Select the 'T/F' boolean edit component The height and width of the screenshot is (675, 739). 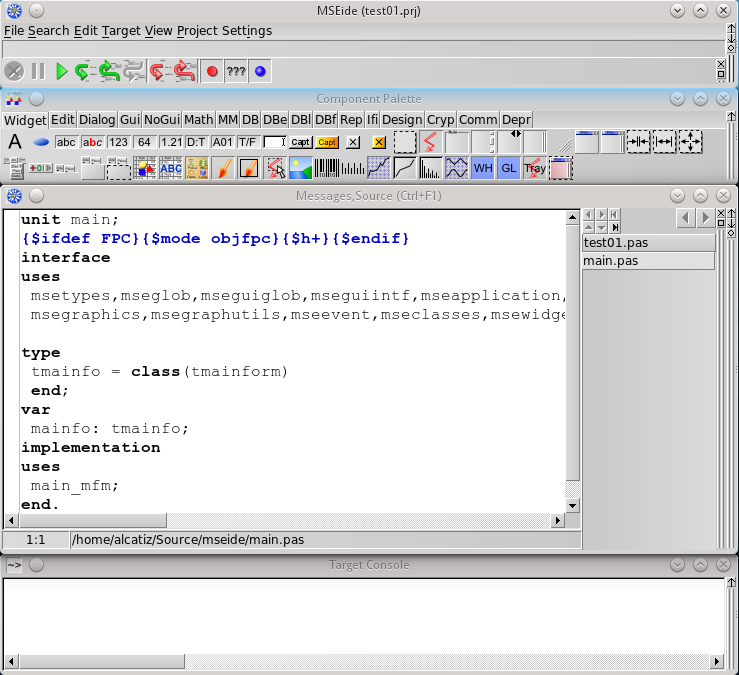click(248, 142)
